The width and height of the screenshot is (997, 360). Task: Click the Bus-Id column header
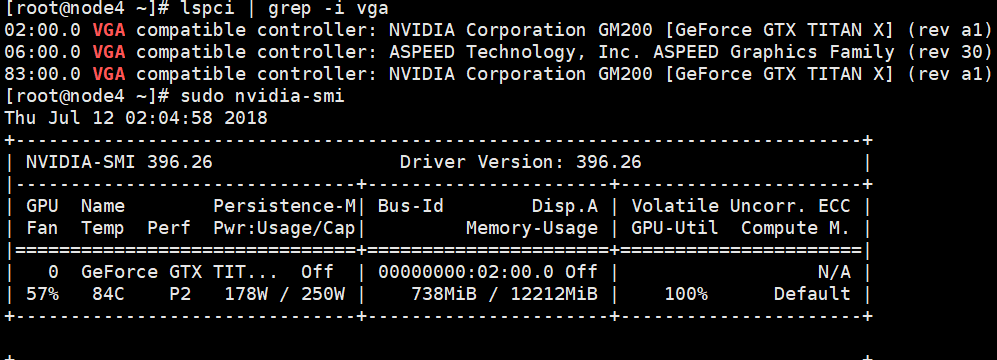[x=411, y=206]
